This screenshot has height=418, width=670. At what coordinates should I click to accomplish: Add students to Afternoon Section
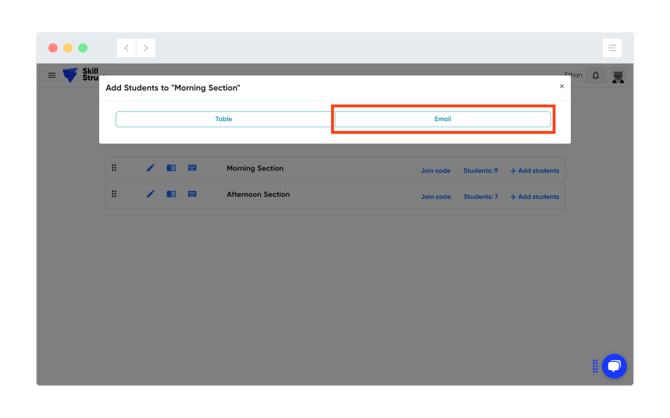534,197
